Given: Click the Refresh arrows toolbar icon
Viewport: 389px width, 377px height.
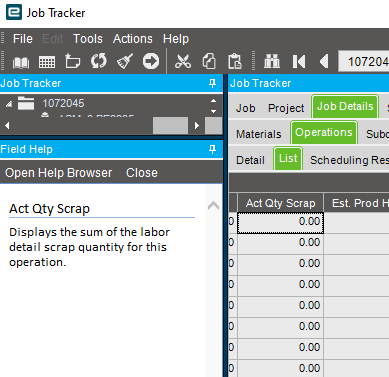Looking at the screenshot, I should pyautogui.click(x=99, y=61).
